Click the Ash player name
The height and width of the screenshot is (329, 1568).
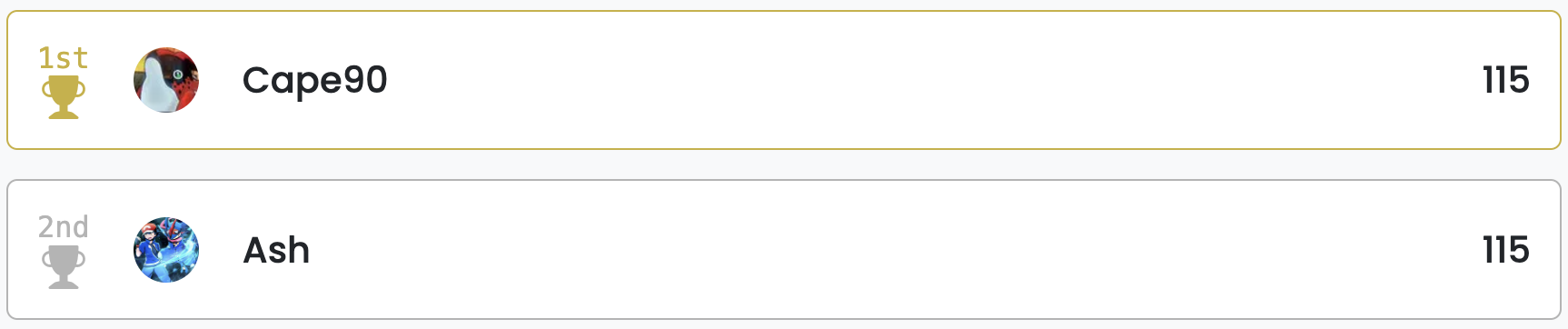(277, 250)
